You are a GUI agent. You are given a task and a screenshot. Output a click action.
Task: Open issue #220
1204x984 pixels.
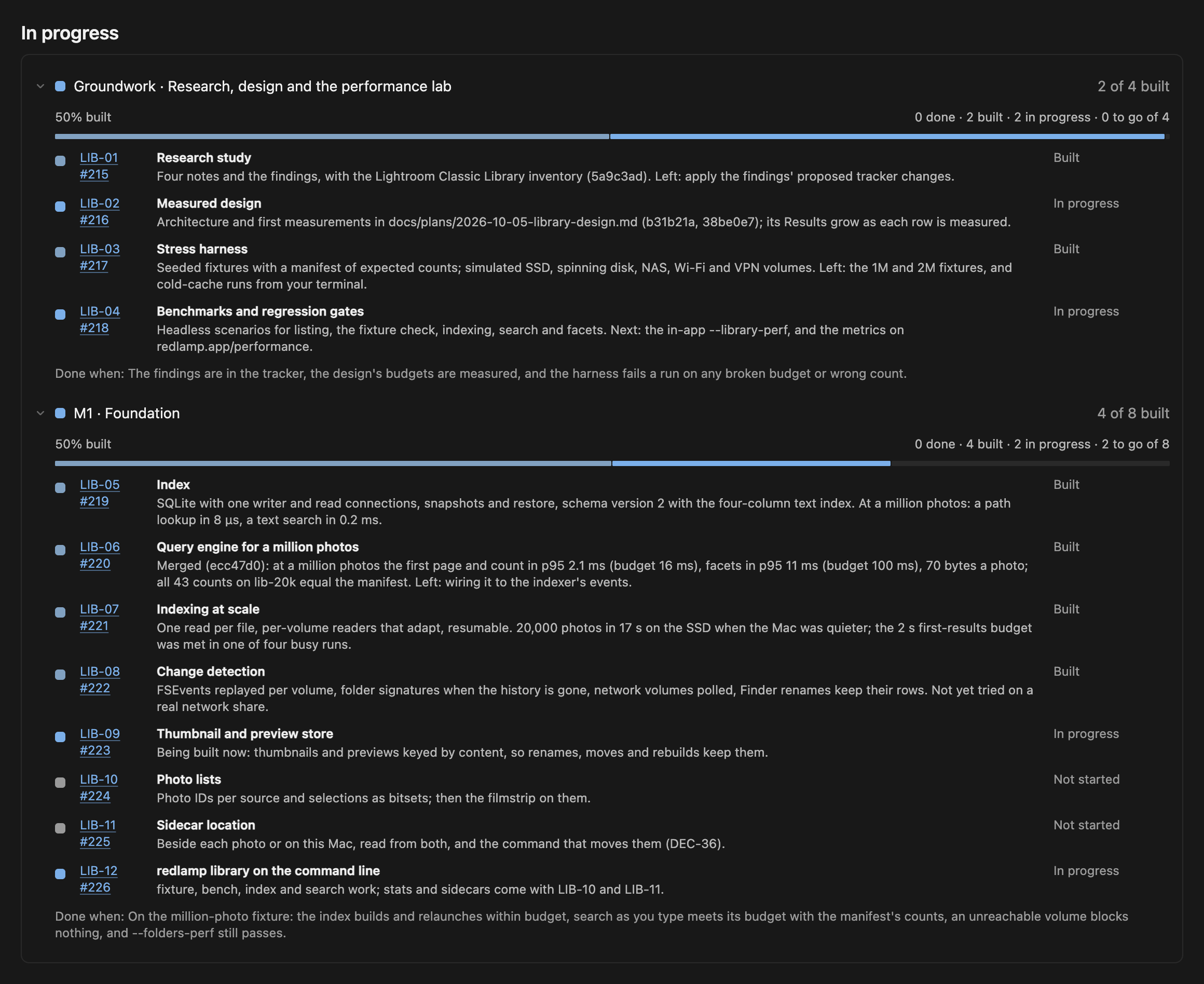[95, 564]
